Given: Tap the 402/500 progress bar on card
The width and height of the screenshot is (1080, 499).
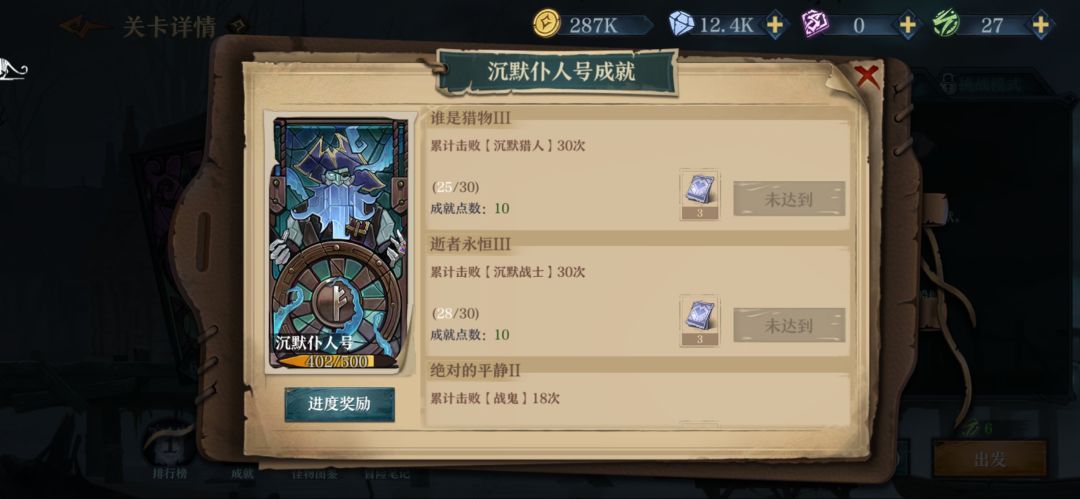Looking at the screenshot, I should [329, 361].
